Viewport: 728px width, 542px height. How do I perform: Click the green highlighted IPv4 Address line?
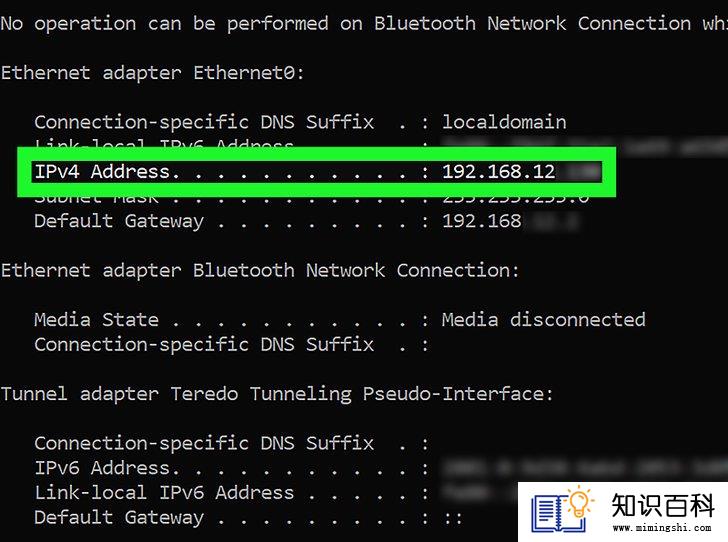(317, 172)
